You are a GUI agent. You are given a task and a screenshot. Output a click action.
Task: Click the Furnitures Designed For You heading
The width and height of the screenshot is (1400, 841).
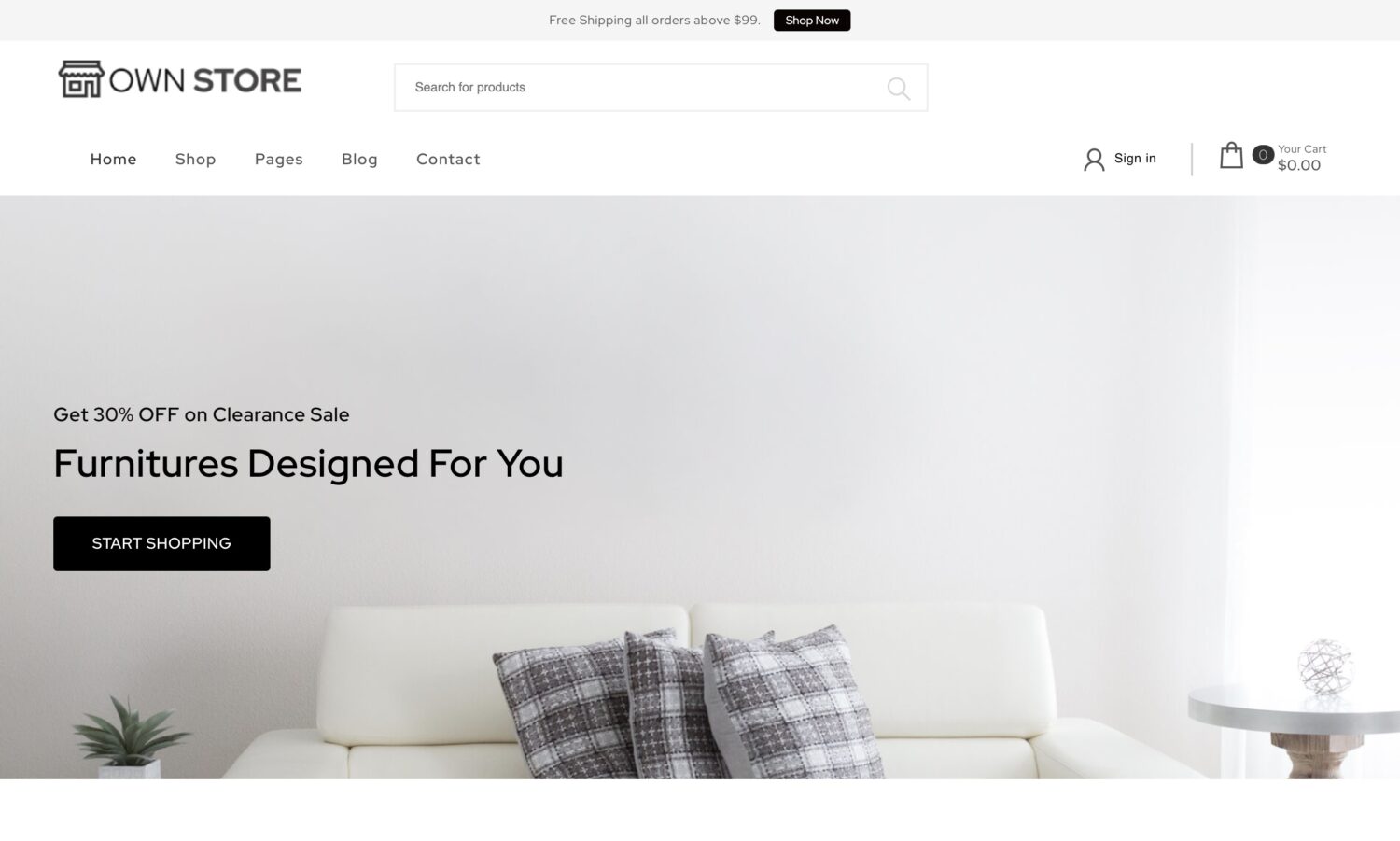point(308,464)
